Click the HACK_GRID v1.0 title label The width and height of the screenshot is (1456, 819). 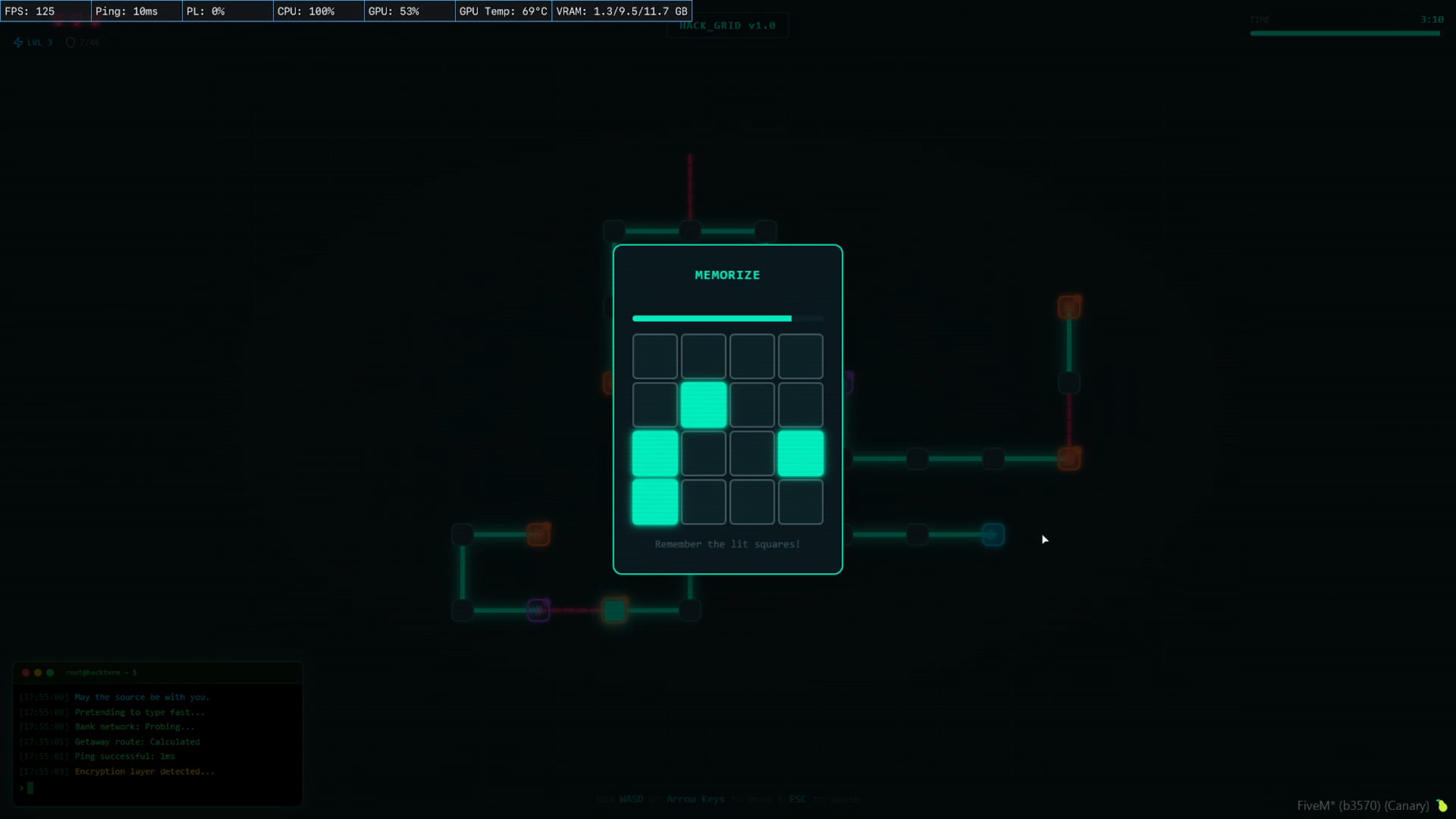tap(727, 26)
